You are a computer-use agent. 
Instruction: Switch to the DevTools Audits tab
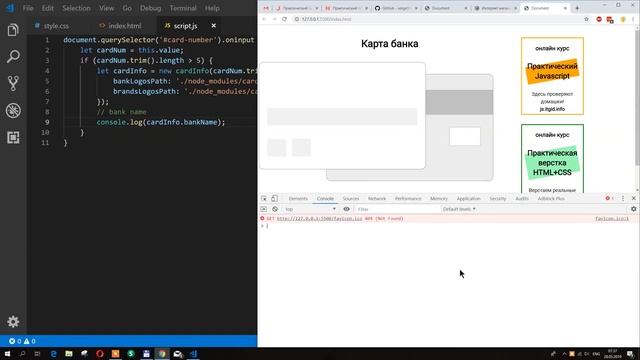tap(522, 198)
